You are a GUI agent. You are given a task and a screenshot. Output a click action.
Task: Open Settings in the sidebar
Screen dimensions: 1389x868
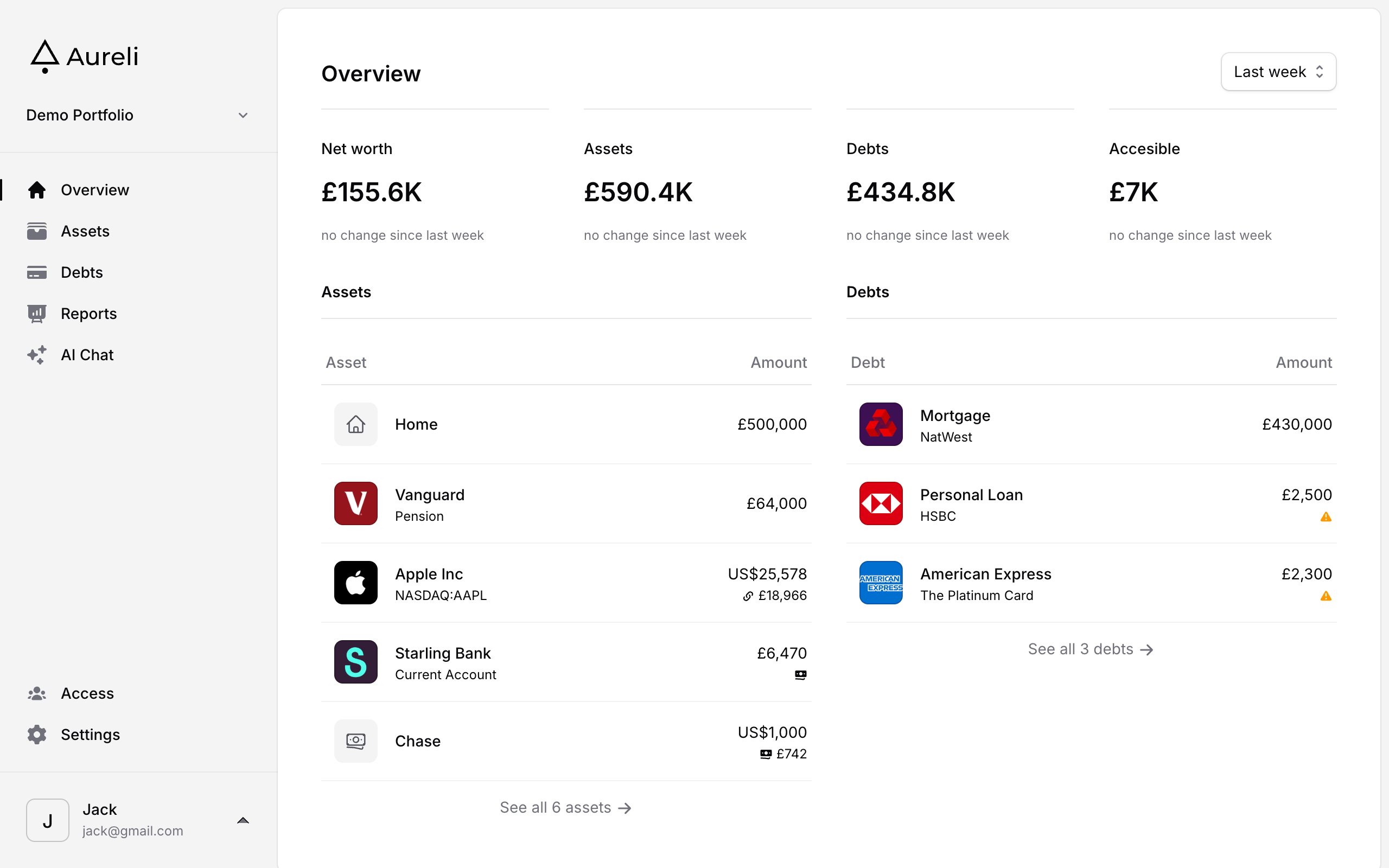90,735
